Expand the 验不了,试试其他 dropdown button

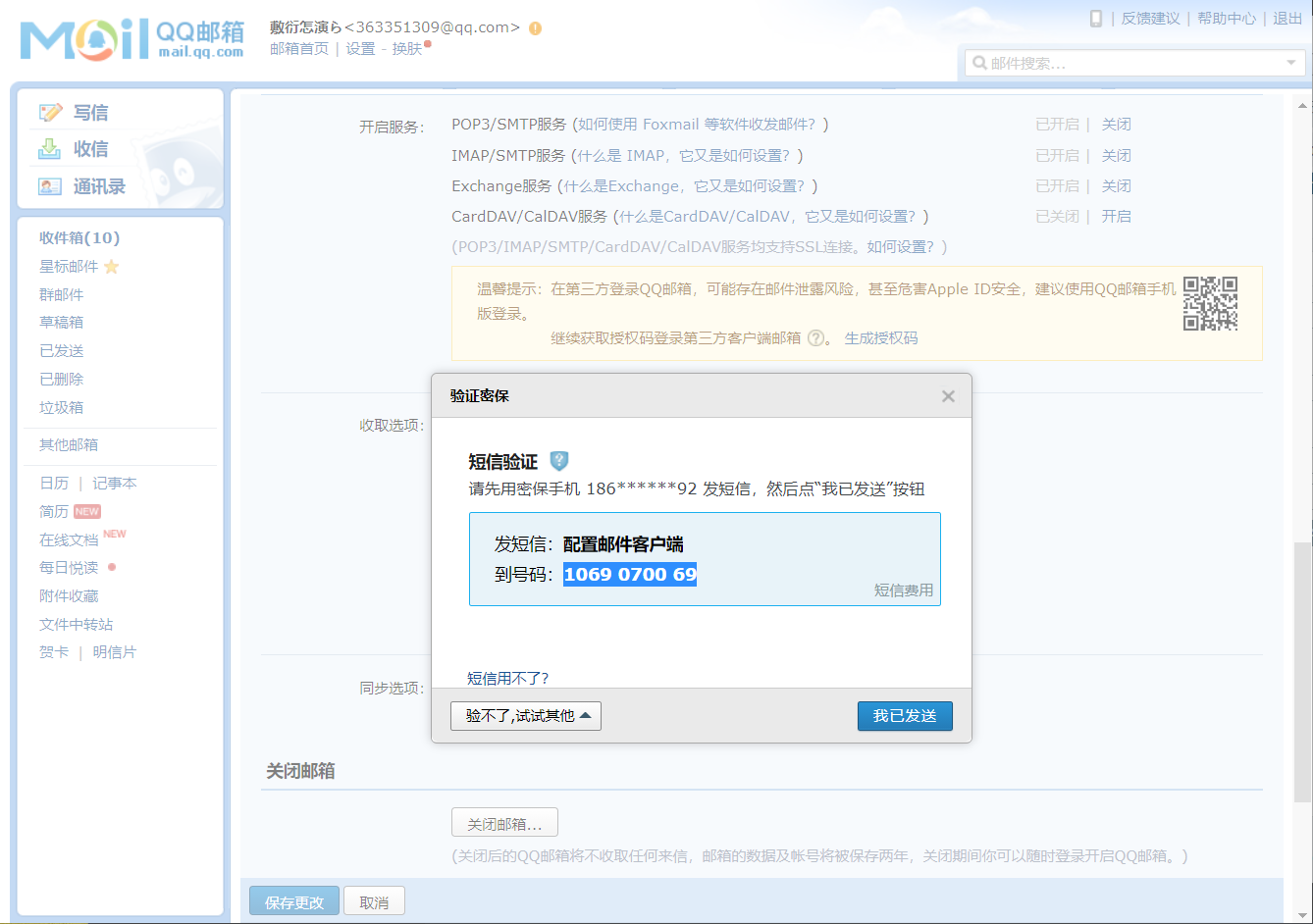click(x=526, y=716)
